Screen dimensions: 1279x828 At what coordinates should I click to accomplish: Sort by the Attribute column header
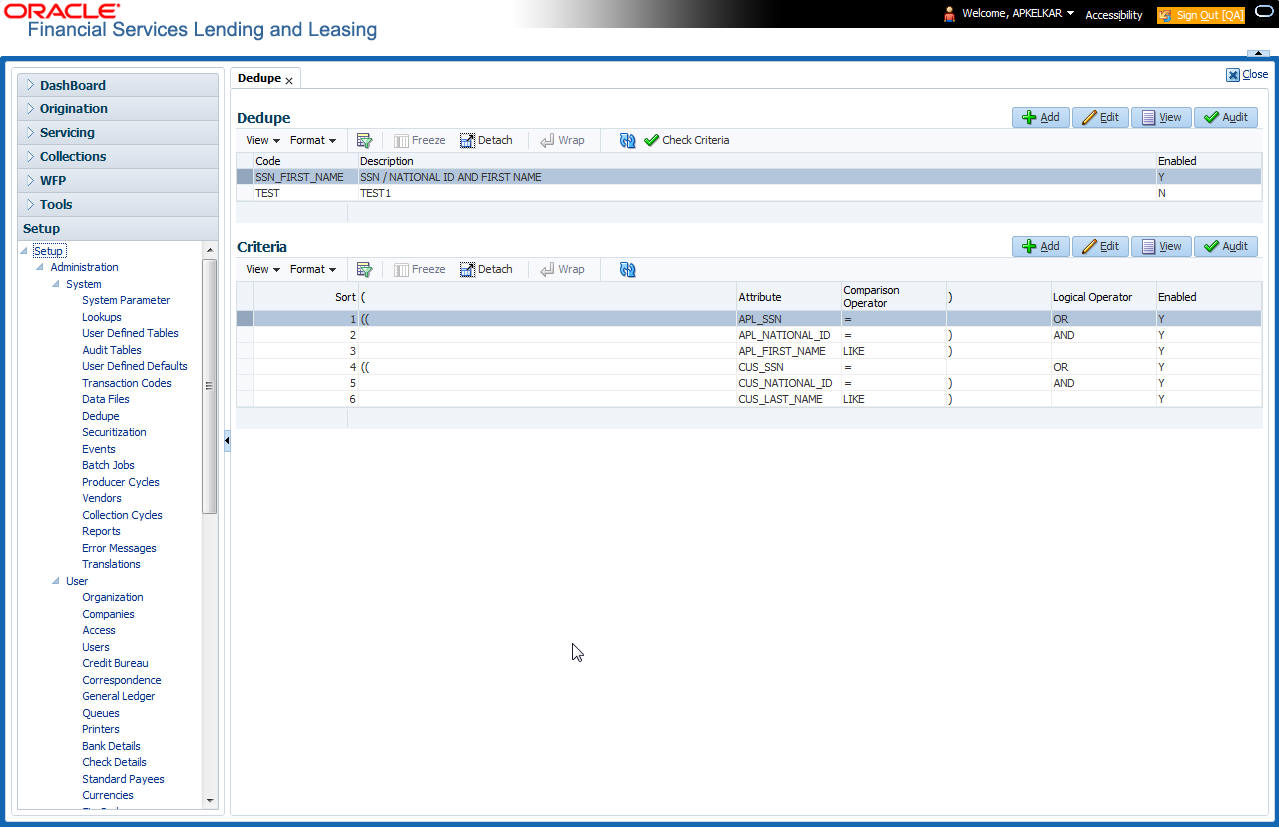[788, 297]
